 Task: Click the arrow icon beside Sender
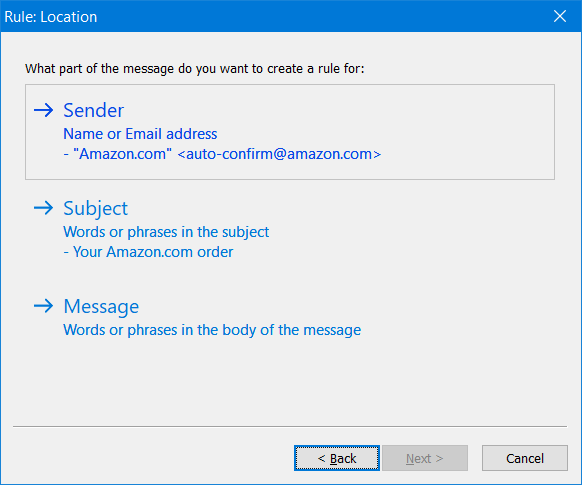coord(43,110)
